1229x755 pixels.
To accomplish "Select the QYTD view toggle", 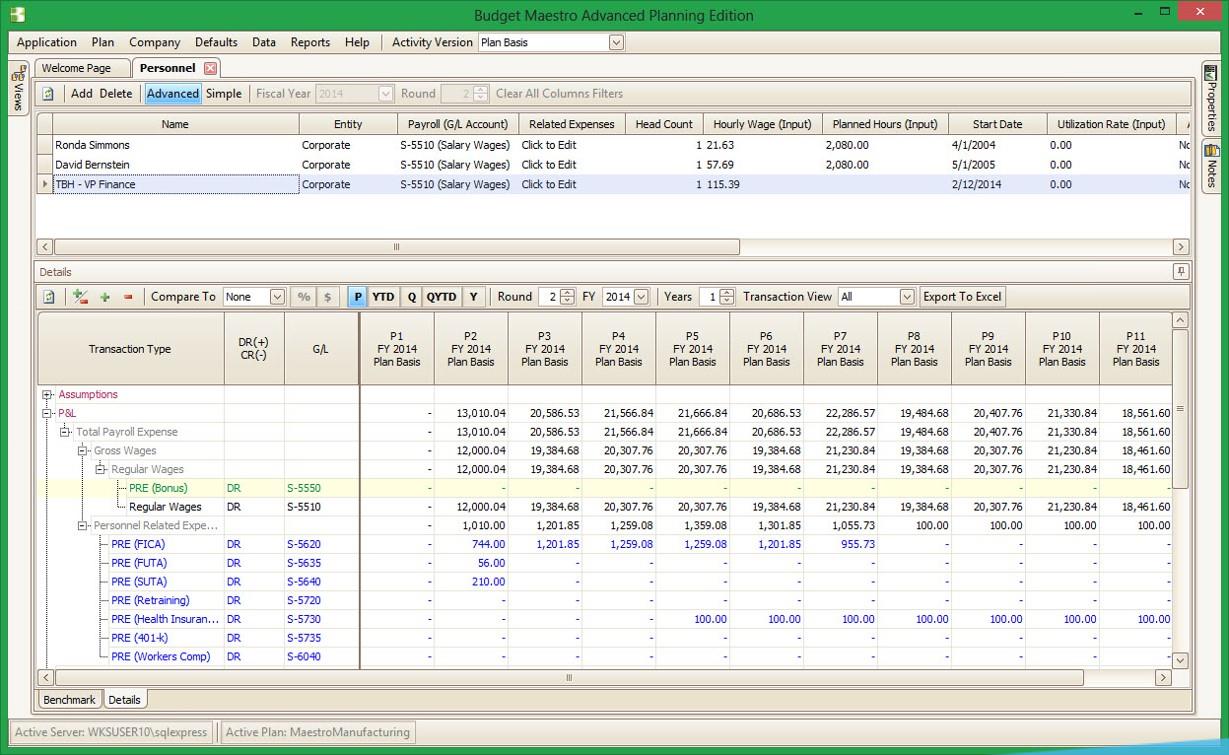I will (x=441, y=297).
